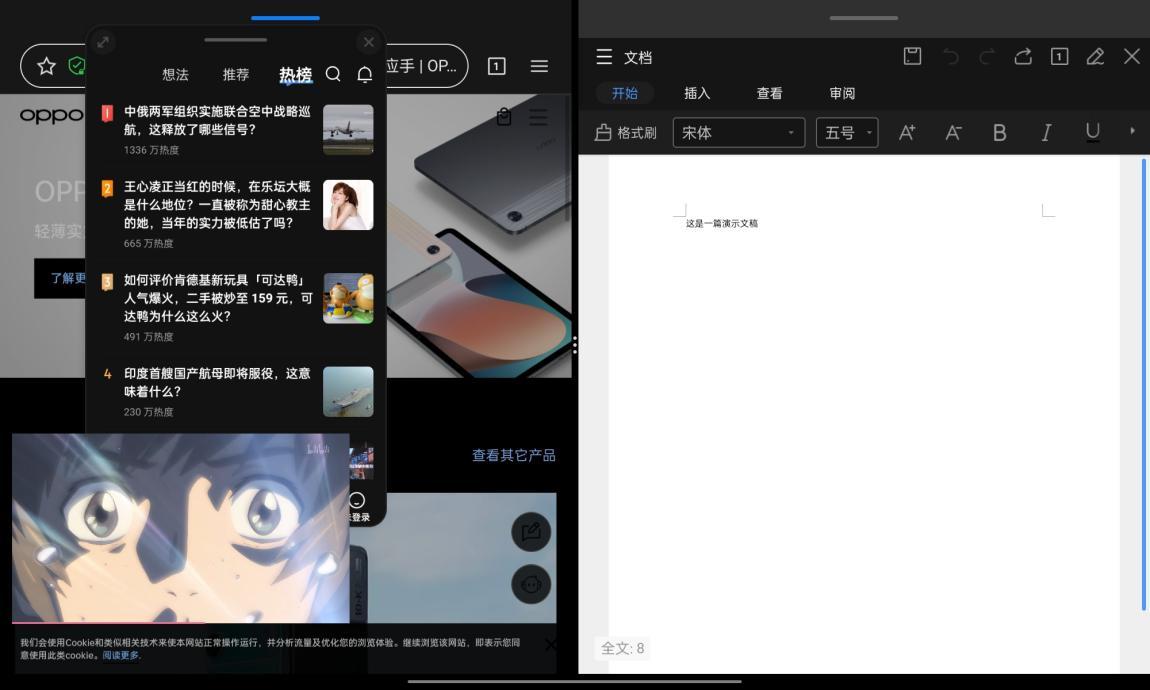The image size is (1150, 690).
Task: Open the edit pencil tool
Action: point(1095,56)
